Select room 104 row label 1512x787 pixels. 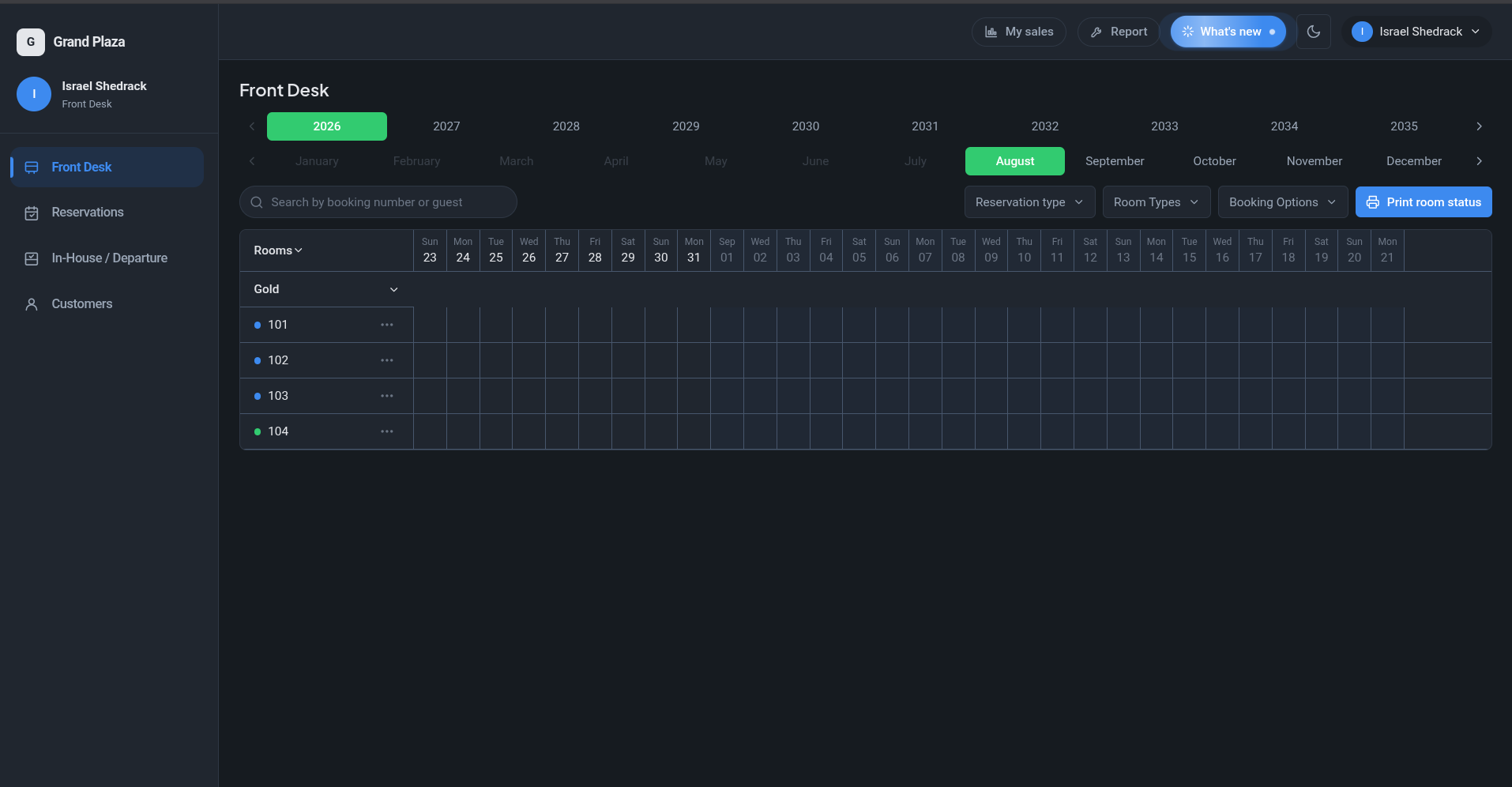click(x=278, y=431)
